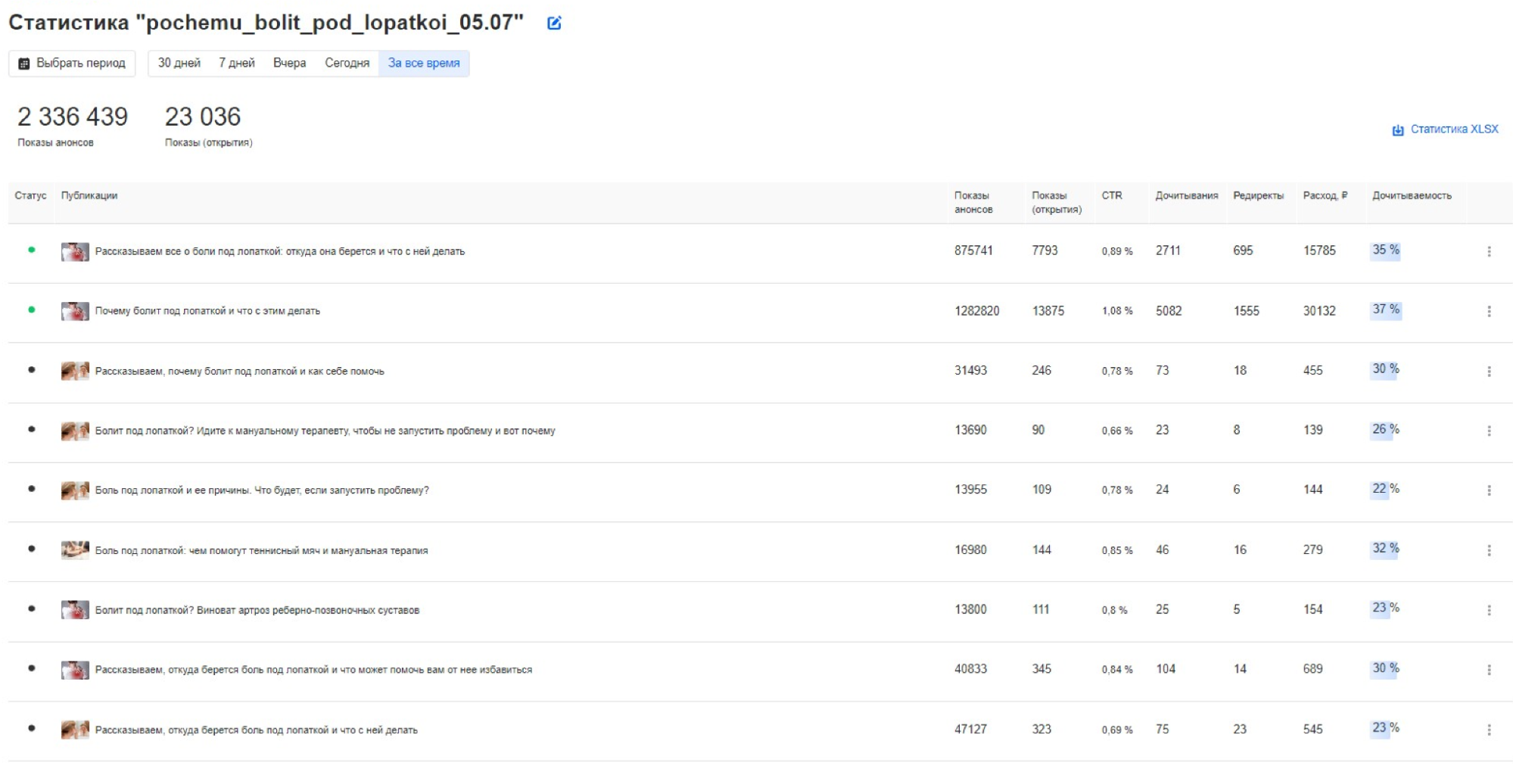Screen dimensions: 1513x784
Task: Open kebab menu for the теннисный мяч publication
Action: [1488, 550]
